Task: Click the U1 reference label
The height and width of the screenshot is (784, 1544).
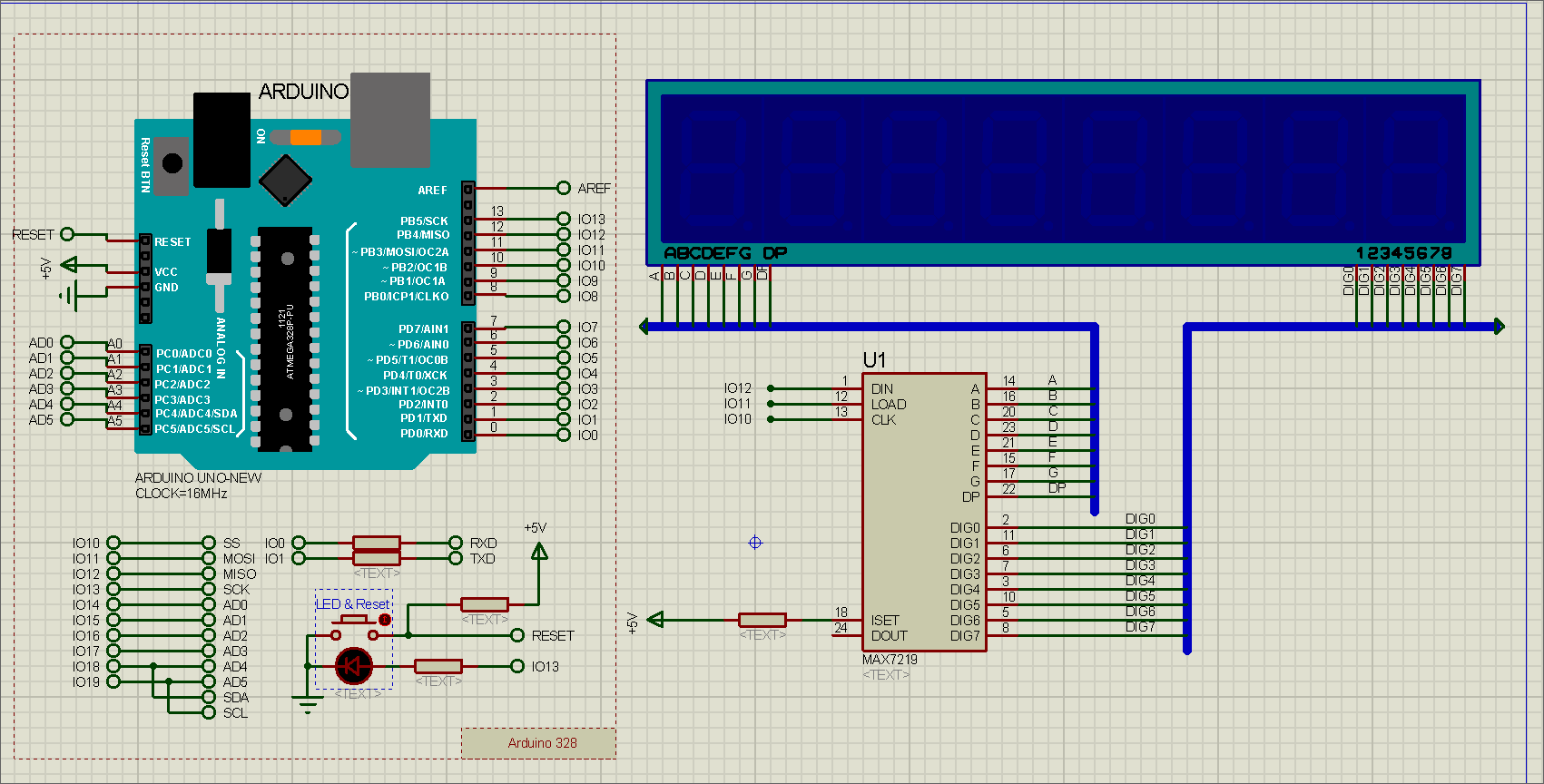Action: [x=874, y=360]
